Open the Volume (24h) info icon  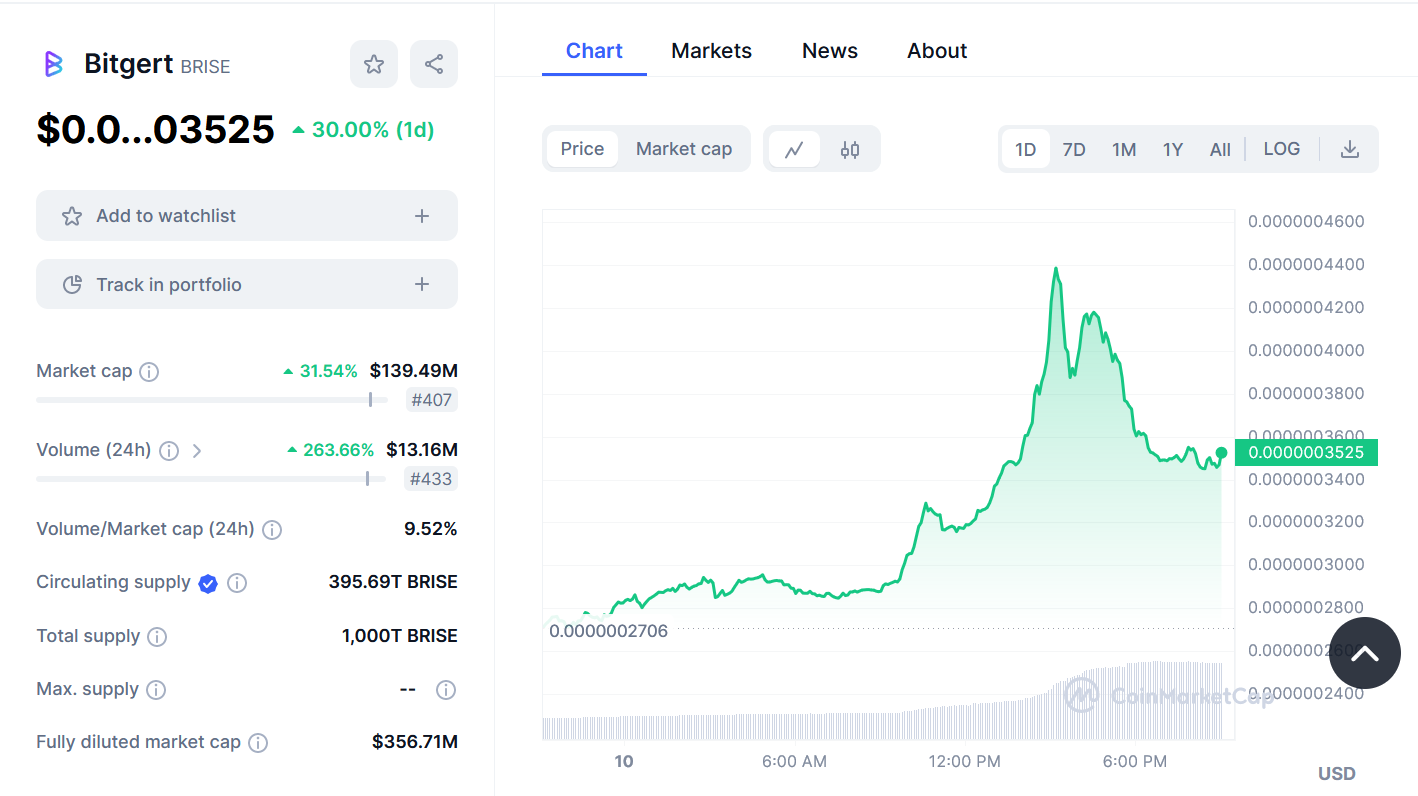click(x=169, y=451)
